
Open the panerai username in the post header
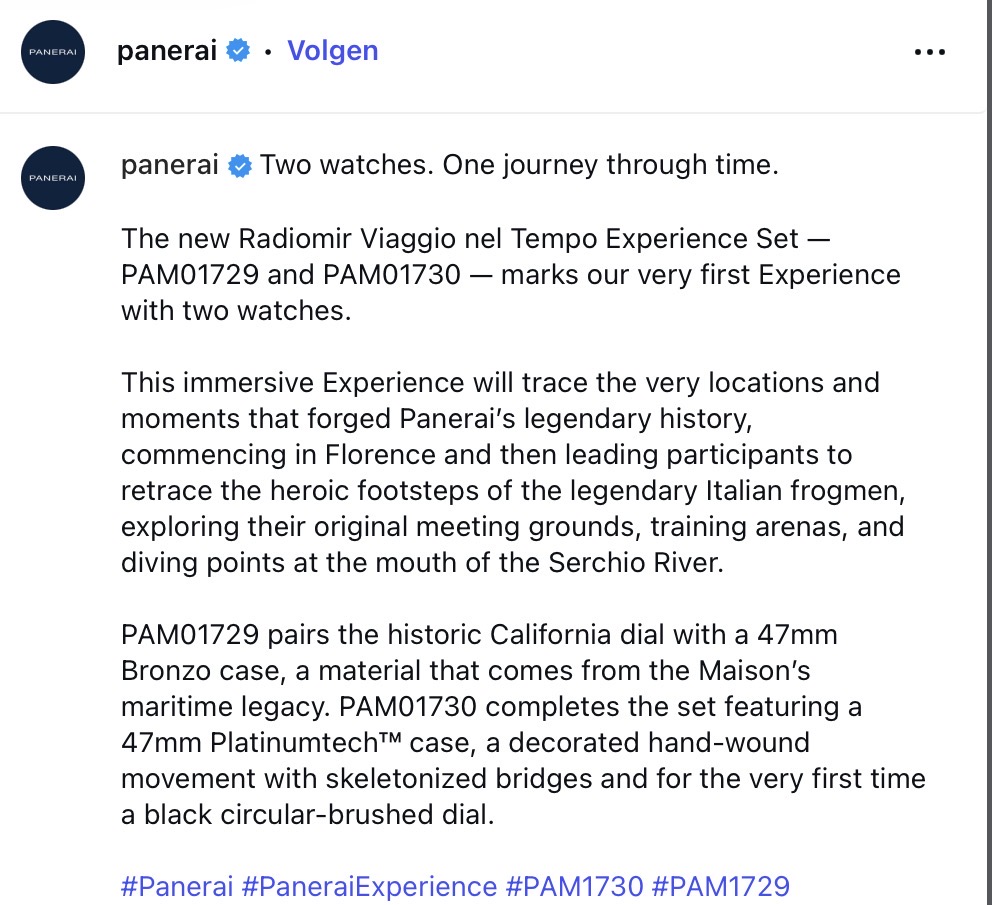pos(167,51)
